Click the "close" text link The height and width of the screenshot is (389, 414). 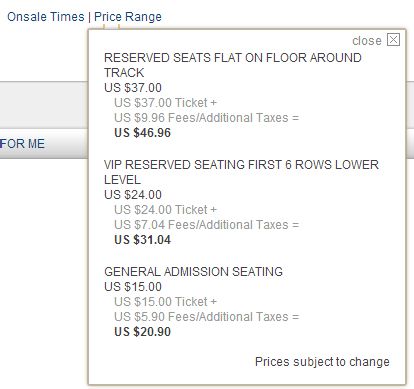tap(367, 41)
